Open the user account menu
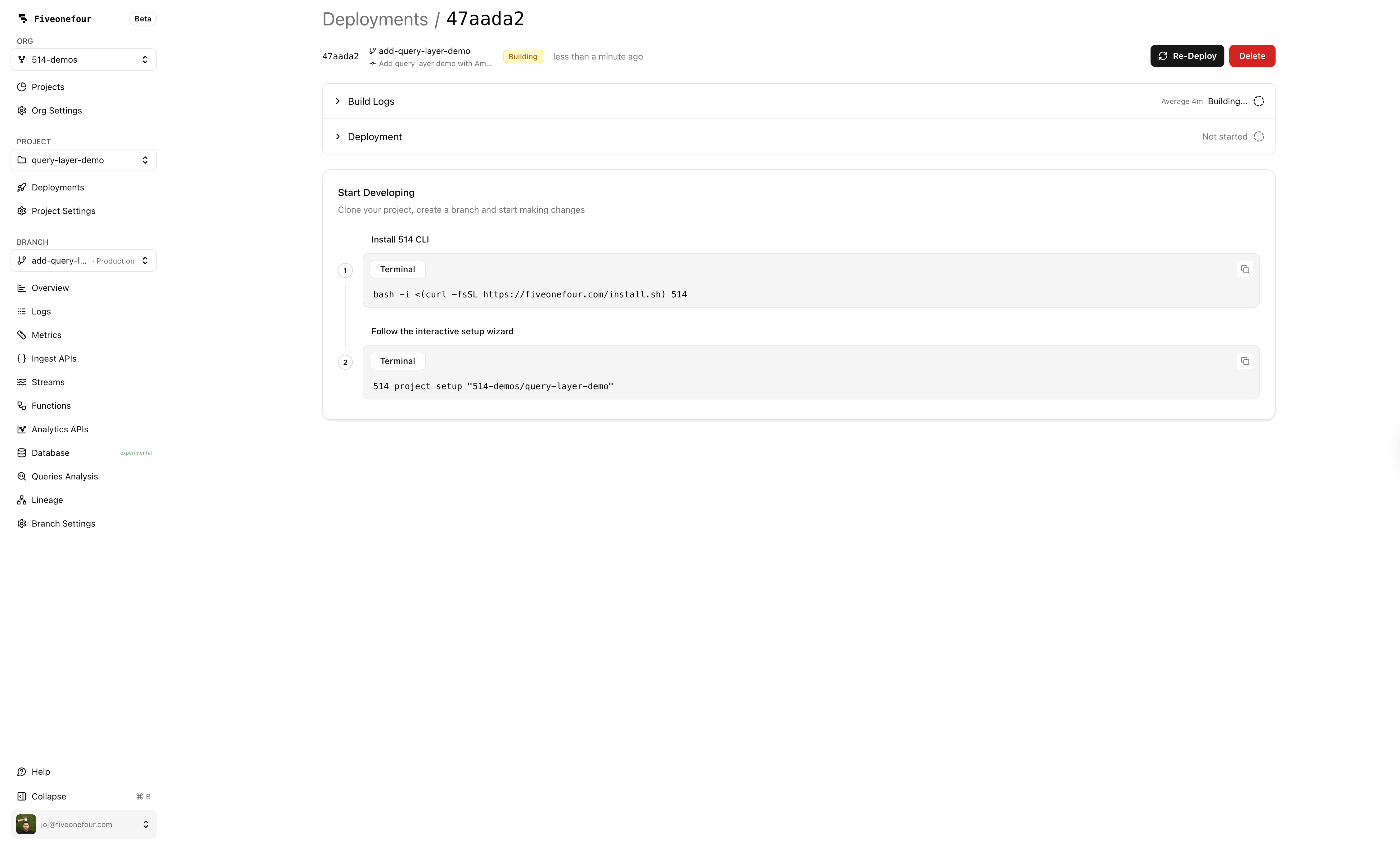 point(83,824)
